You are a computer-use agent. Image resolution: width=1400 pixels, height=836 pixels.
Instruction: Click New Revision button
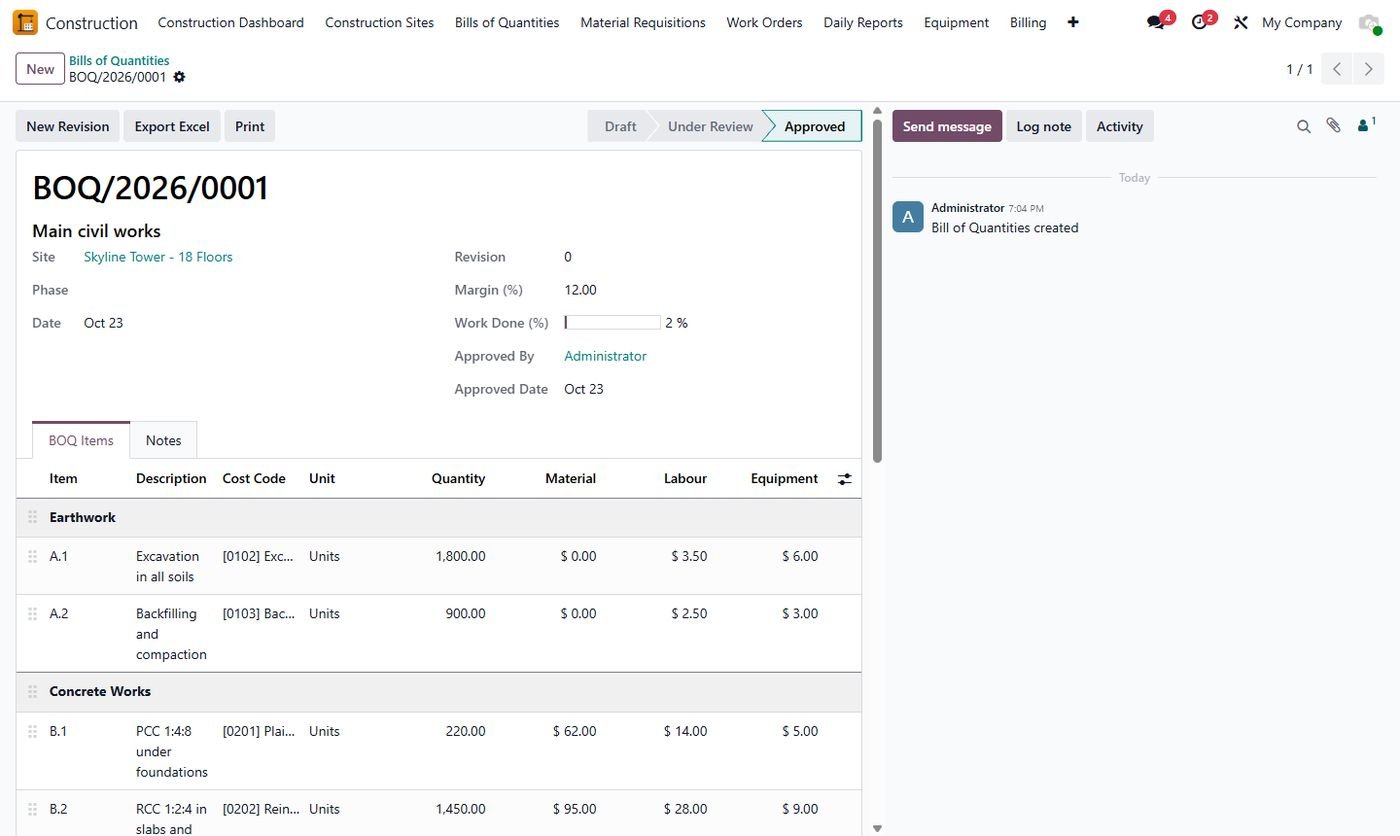point(68,126)
